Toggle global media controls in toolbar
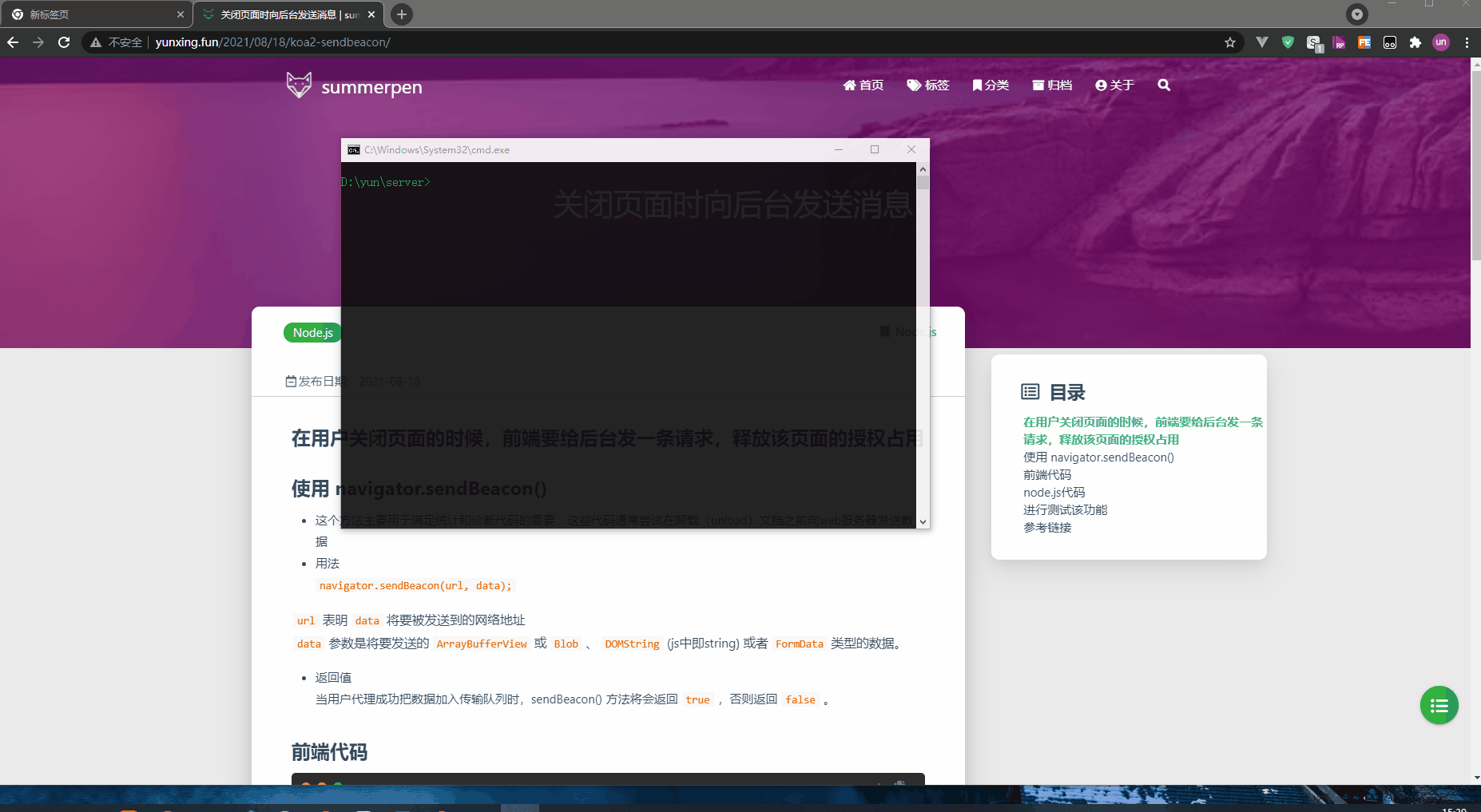 1356,14
